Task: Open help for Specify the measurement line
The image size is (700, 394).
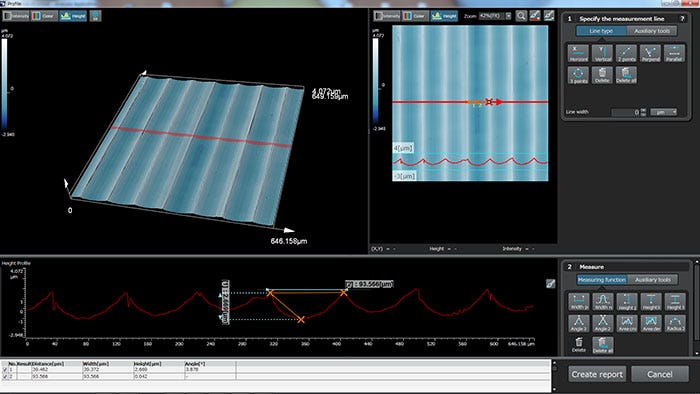Action: [682, 19]
